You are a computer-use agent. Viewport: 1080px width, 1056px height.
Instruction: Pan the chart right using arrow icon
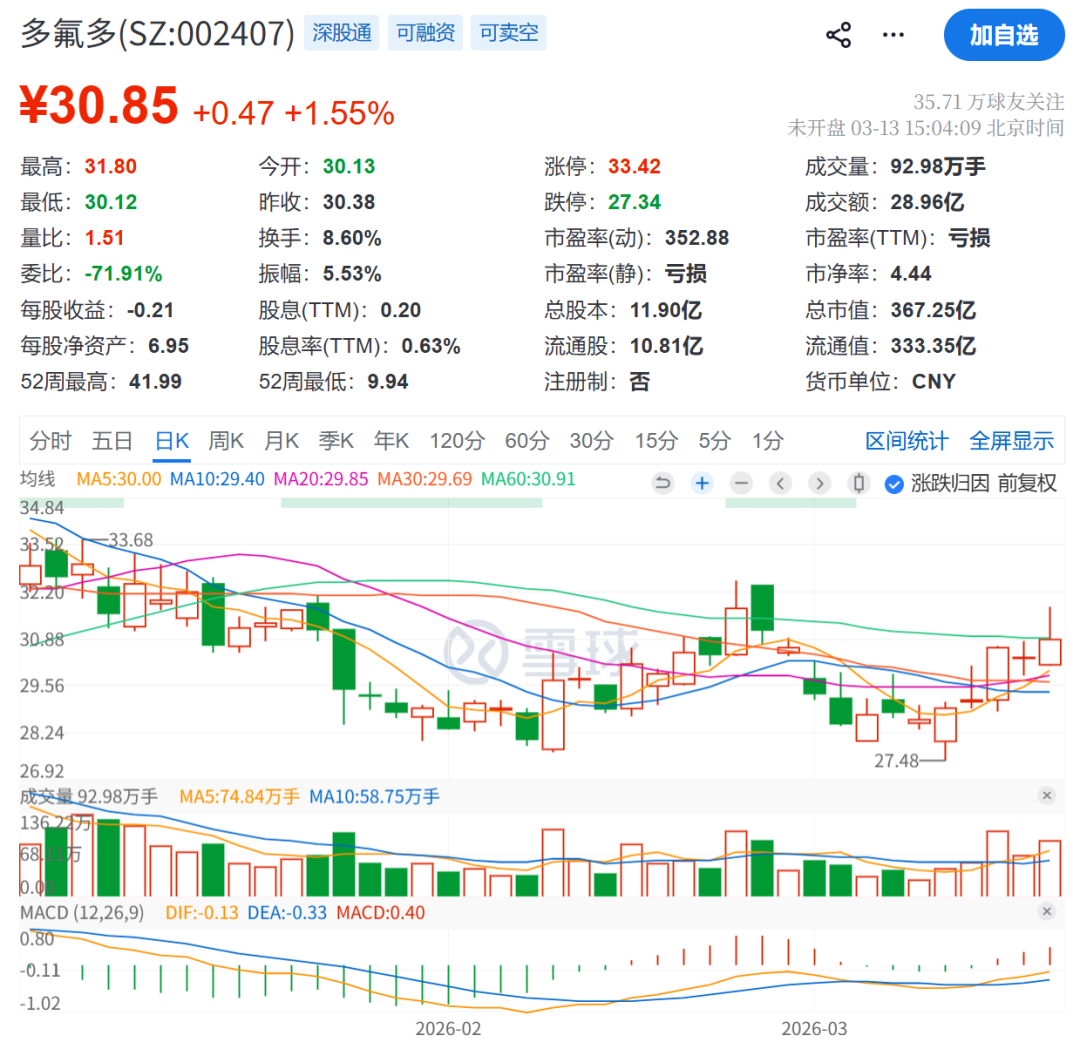(819, 483)
